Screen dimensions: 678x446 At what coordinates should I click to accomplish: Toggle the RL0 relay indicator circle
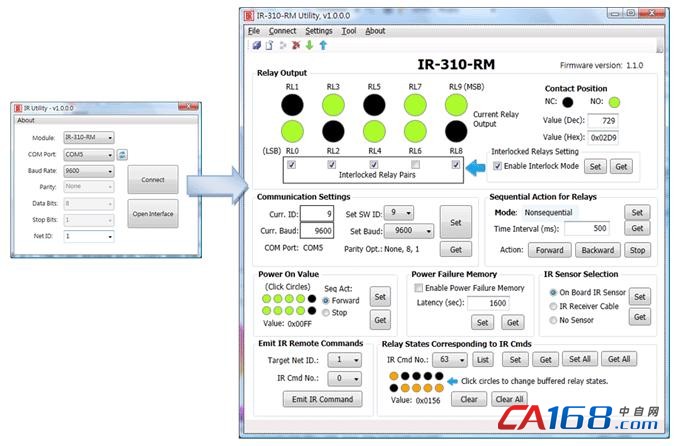tap(292, 132)
